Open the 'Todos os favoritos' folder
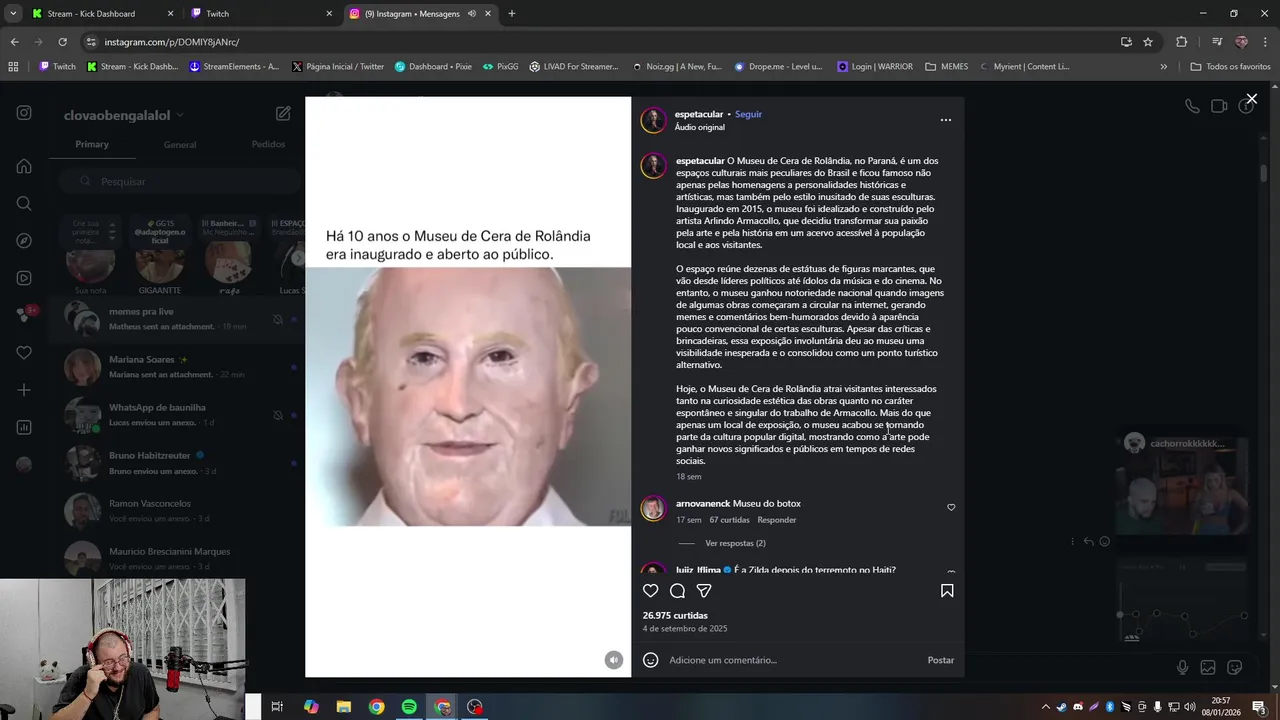 [1230, 67]
